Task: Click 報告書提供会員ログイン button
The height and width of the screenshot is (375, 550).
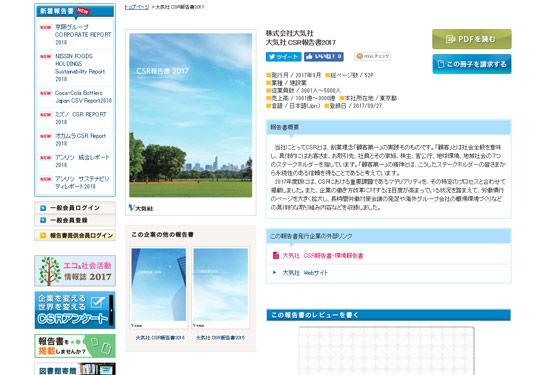Action: (x=75, y=235)
